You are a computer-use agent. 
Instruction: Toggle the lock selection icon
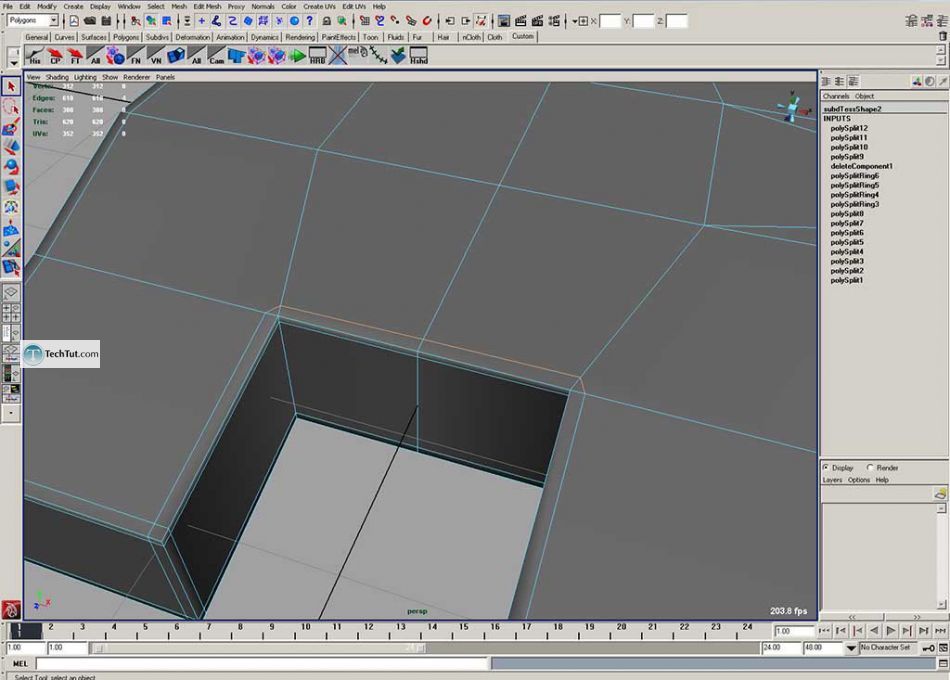[x=327, y=21]
